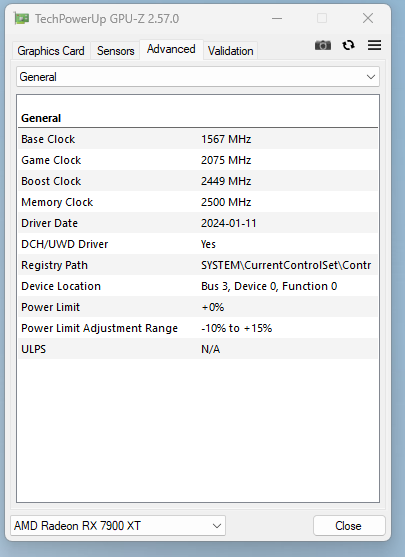This screenshot has width=405, height=557.
Task: Expand the General category dropdown
Action: (x=198, y=77)
